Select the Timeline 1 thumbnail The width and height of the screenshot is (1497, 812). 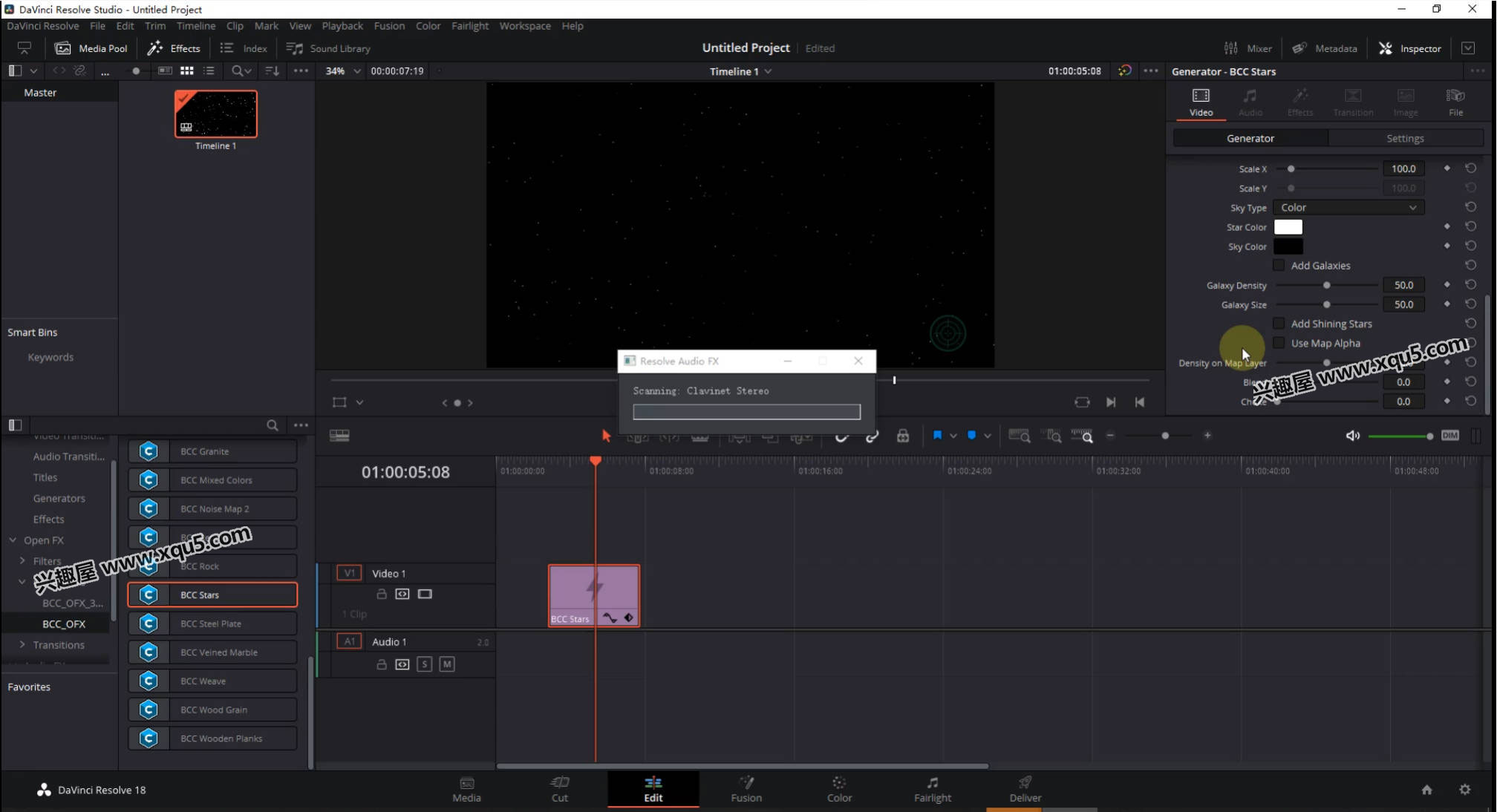click(216, 114)
